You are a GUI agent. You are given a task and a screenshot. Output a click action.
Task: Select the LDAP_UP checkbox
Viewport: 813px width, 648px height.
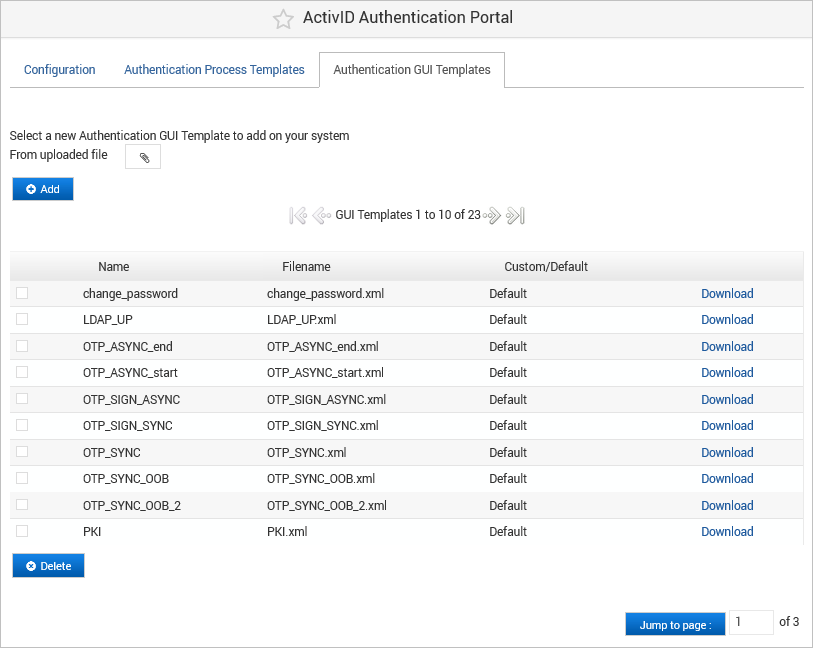click(21, 319)
